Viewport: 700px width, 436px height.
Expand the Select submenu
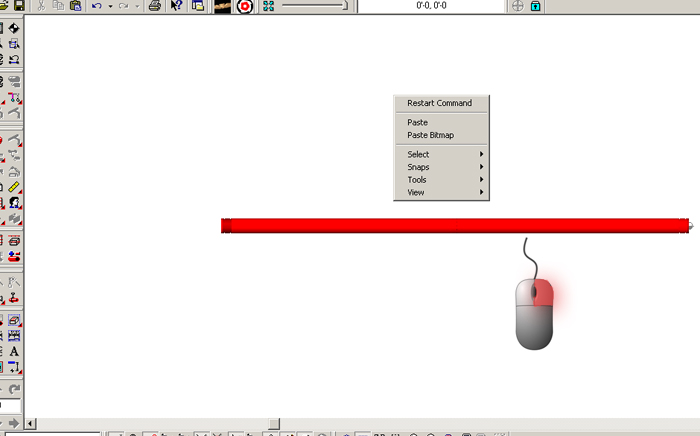click(440, 154)
